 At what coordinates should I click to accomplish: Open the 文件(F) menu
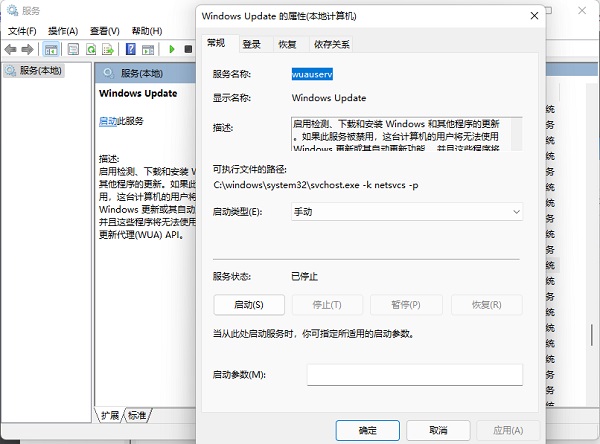click(x=22, y=31)
